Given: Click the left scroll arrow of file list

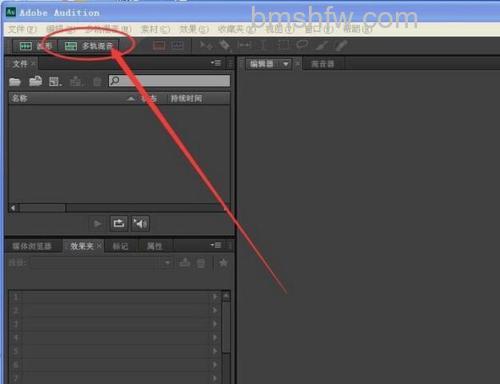Looking at the screenshot, I should 13,208.
